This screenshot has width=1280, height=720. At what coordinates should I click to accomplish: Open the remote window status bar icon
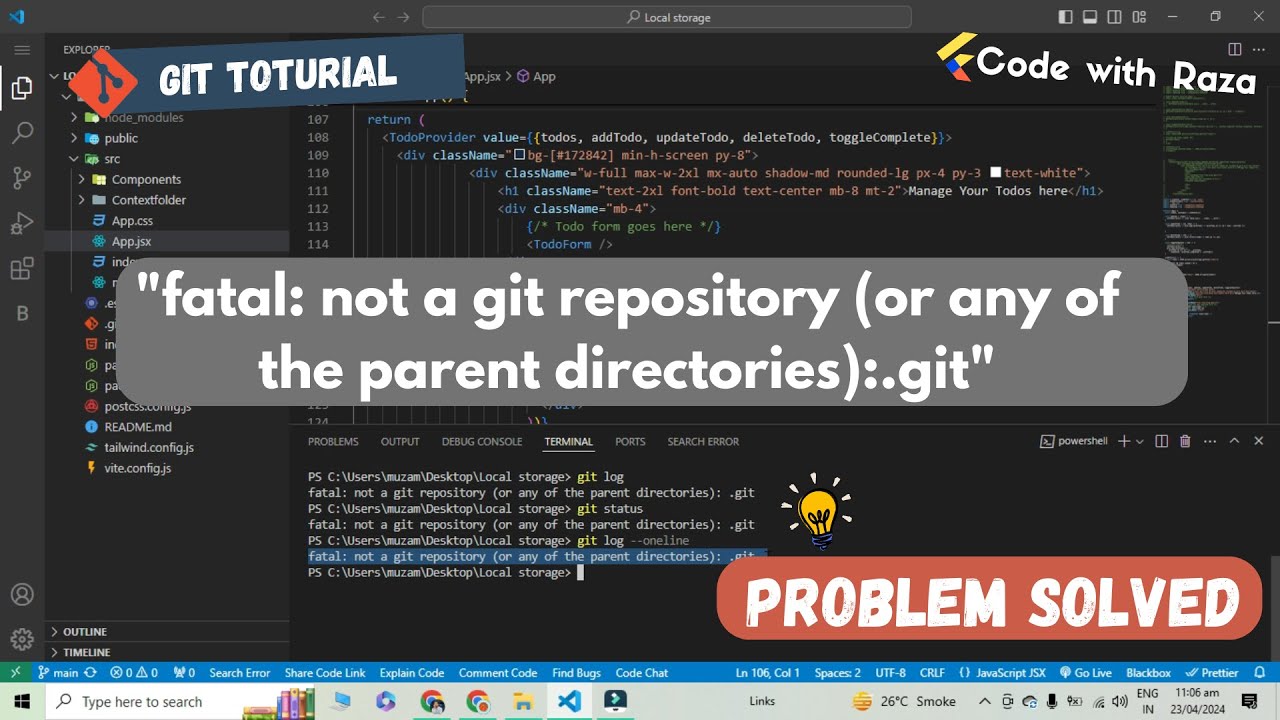[15, 673]
